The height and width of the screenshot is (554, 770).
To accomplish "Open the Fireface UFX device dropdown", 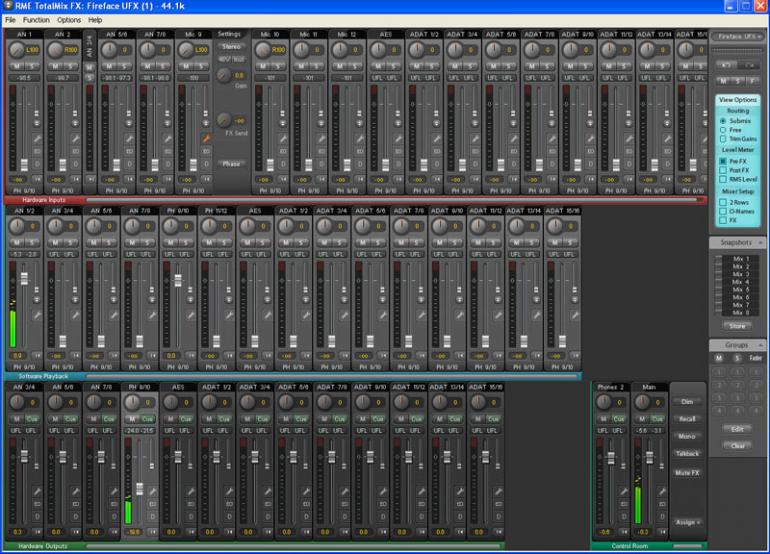I will (x=738, y=36).
